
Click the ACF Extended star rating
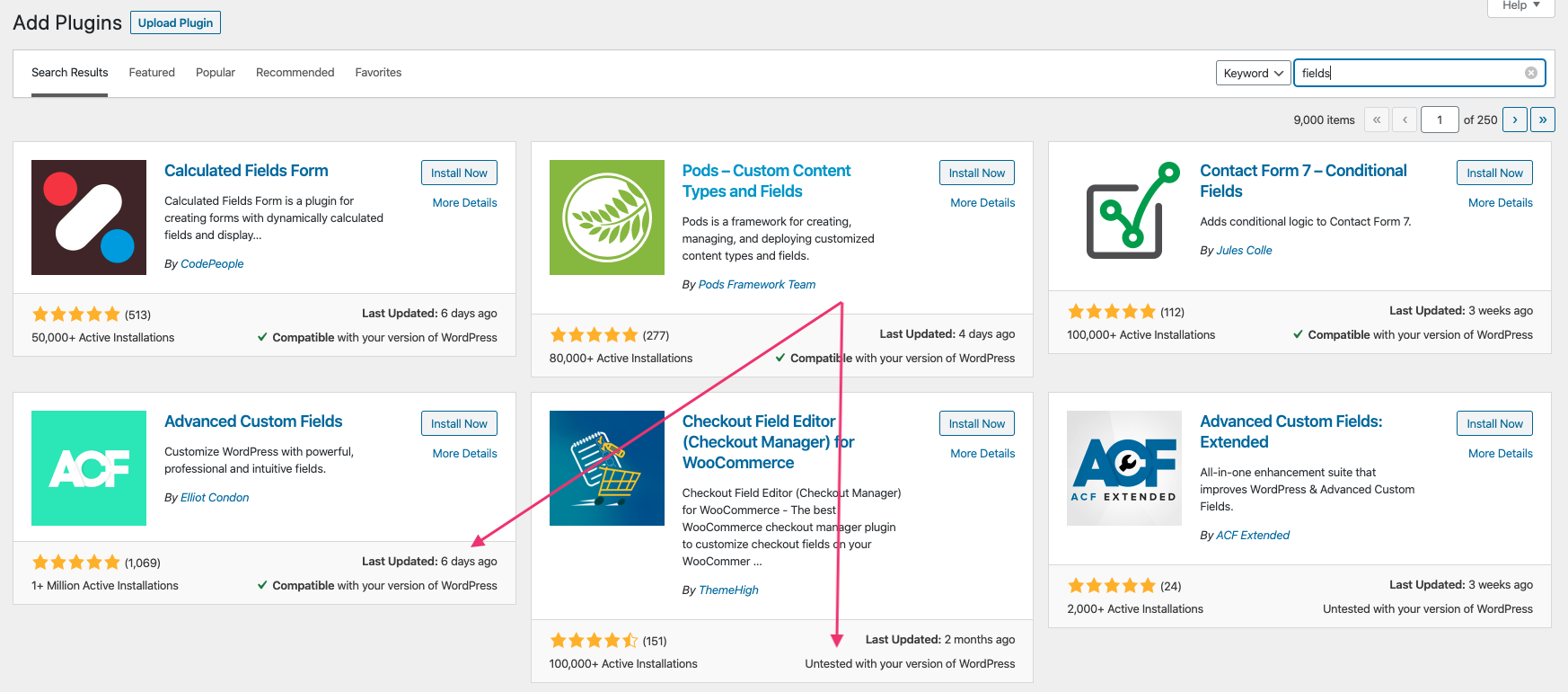(1112, 586)
